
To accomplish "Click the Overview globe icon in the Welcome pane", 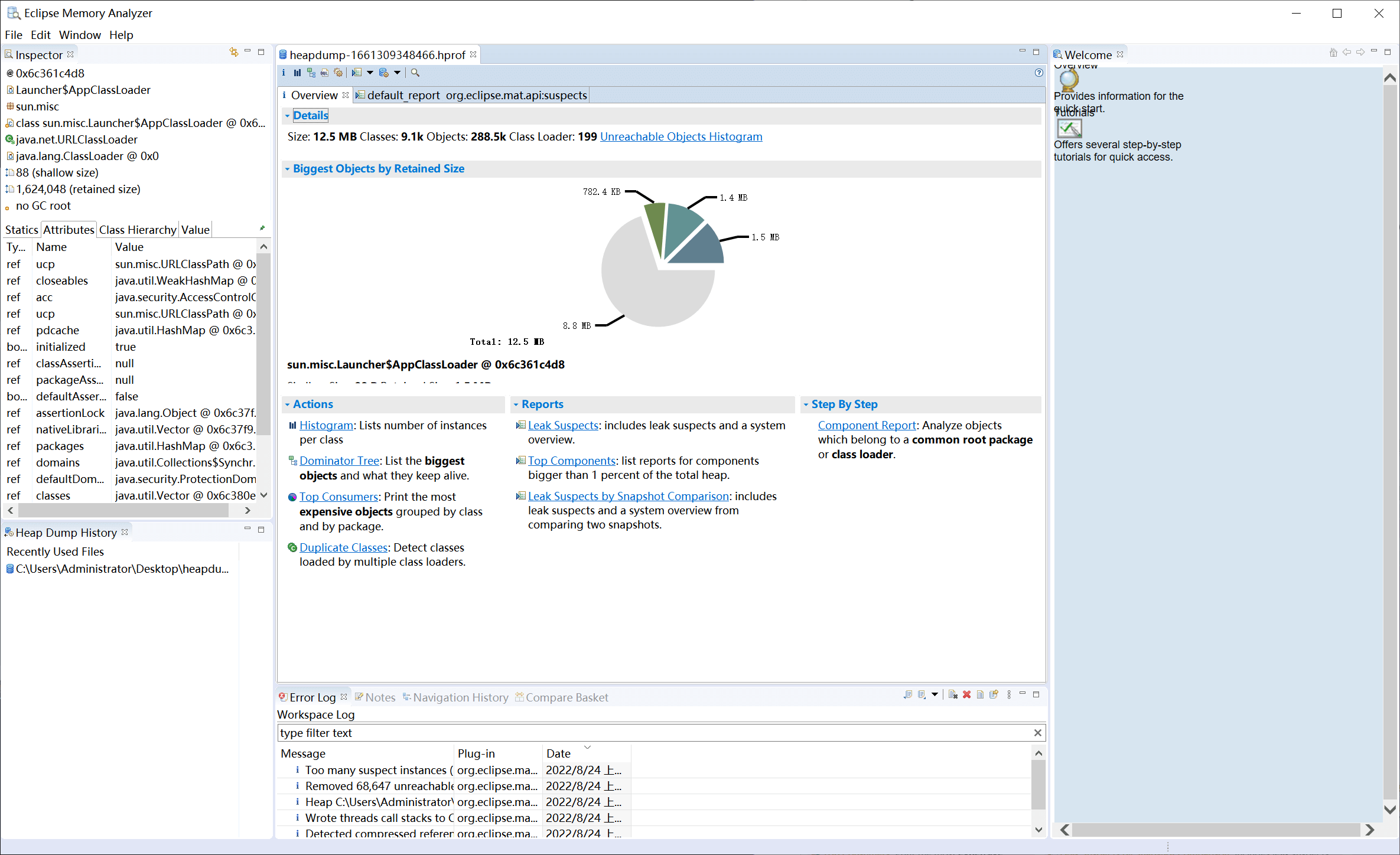I will pos(1069,80).
